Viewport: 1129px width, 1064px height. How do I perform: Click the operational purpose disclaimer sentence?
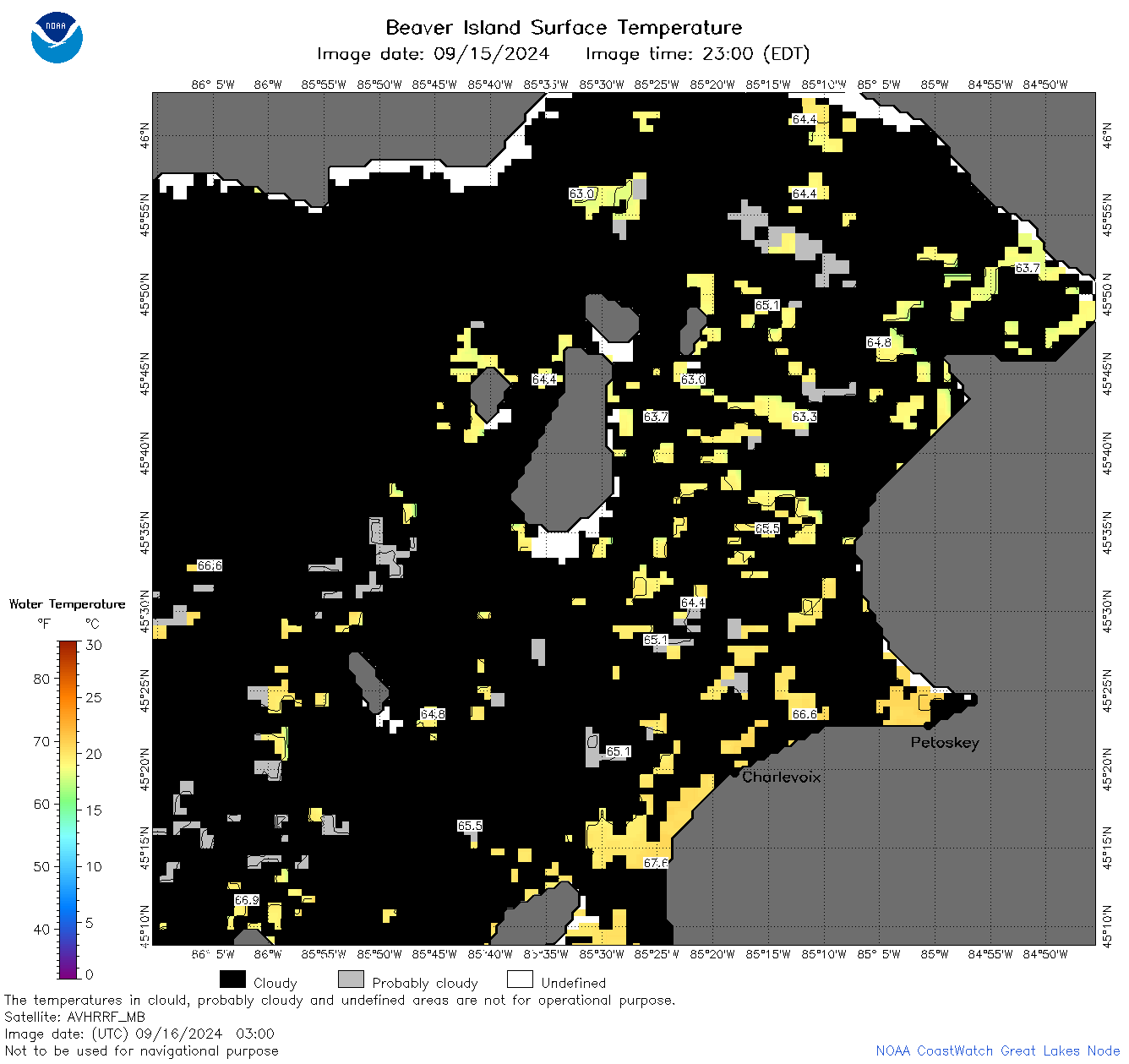pyautogui.click(x=340, y=1000)
